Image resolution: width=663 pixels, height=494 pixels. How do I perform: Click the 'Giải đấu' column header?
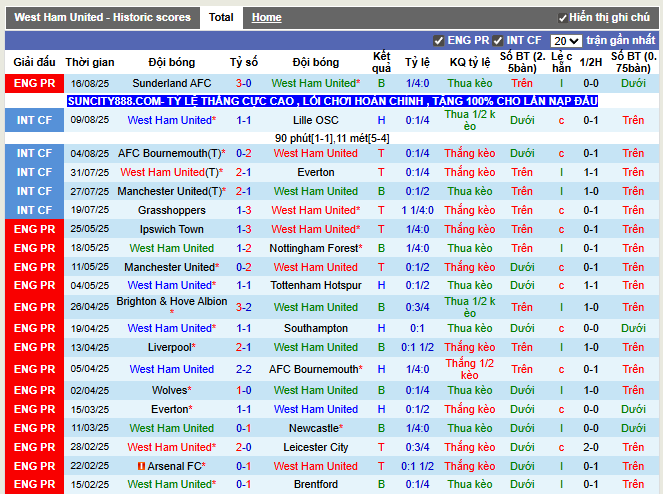34,62
